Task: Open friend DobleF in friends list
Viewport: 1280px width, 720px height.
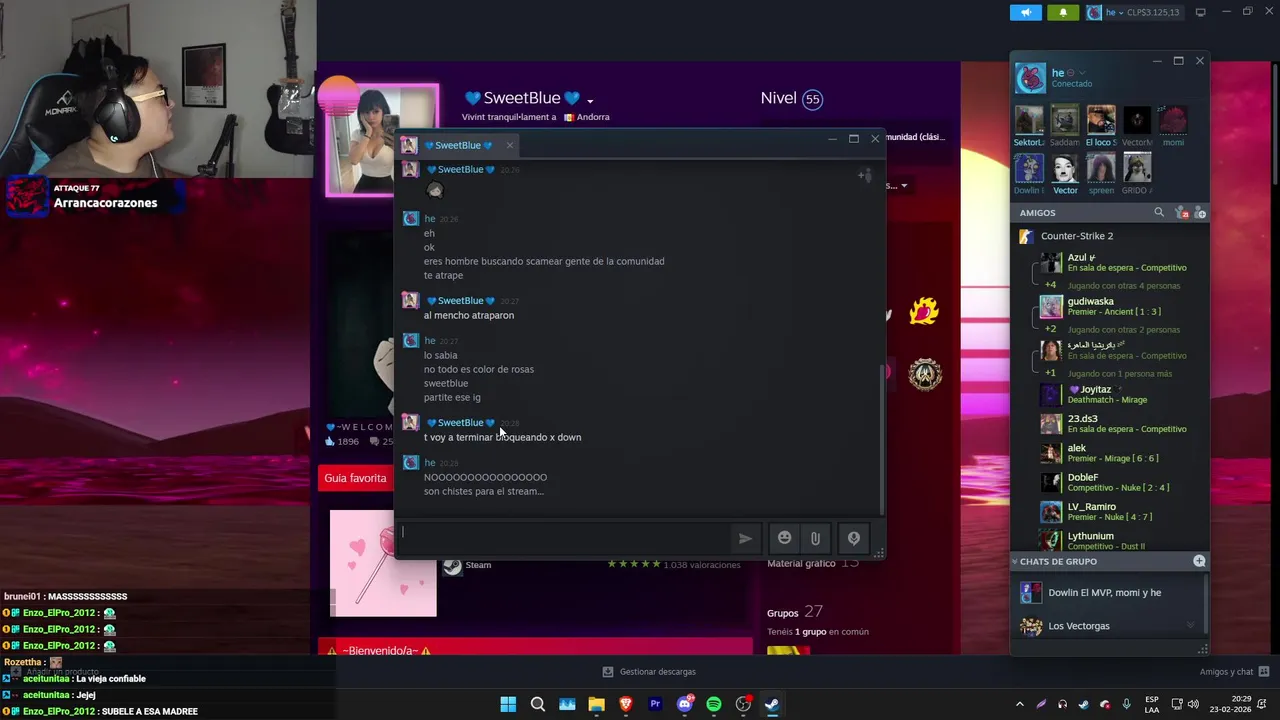Action: click(1120, 482)
